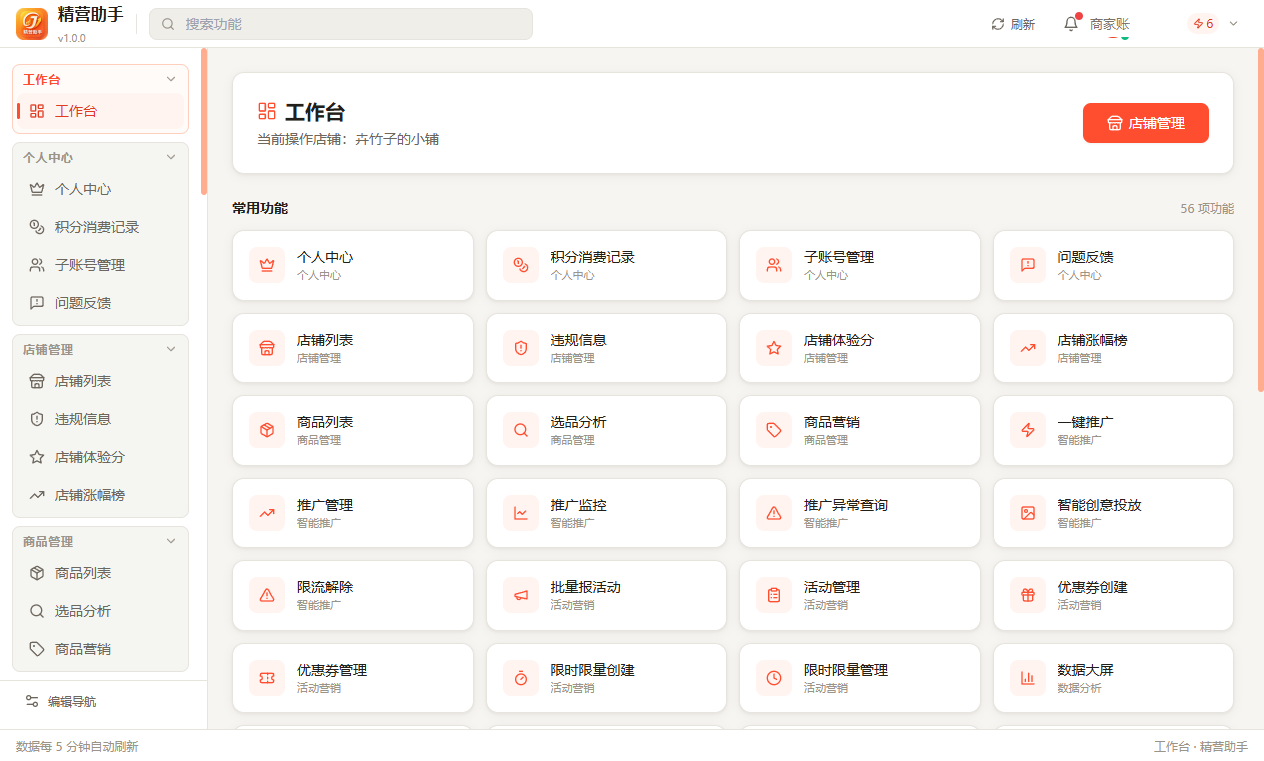Screen dimensions: 1264x761
Task: Click the gift icon on 优惠券创建 card
Action: pyautogui.click(x=1028, y=595)
